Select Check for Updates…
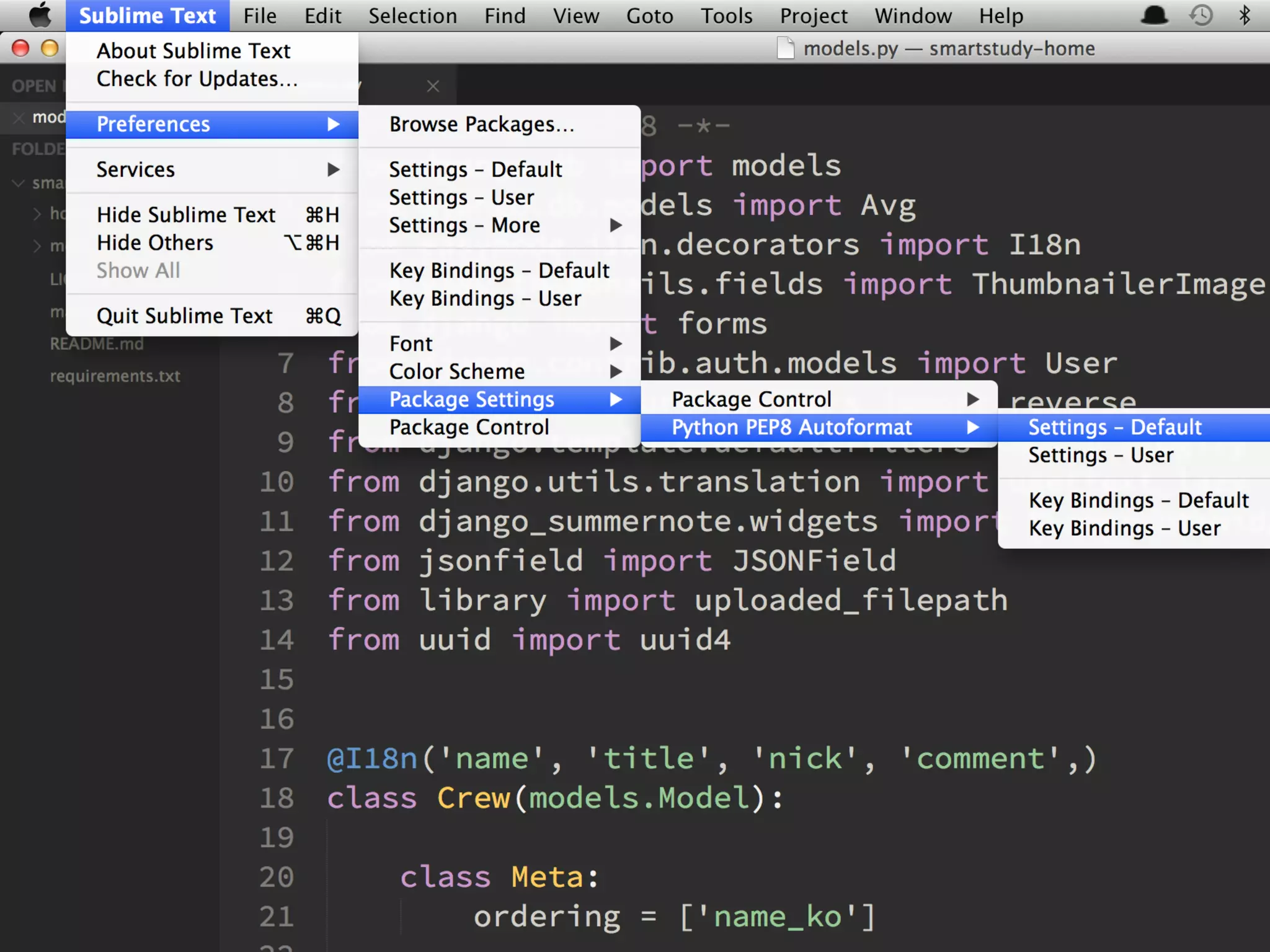1270x952 pixels. click(x=212, y=79)
